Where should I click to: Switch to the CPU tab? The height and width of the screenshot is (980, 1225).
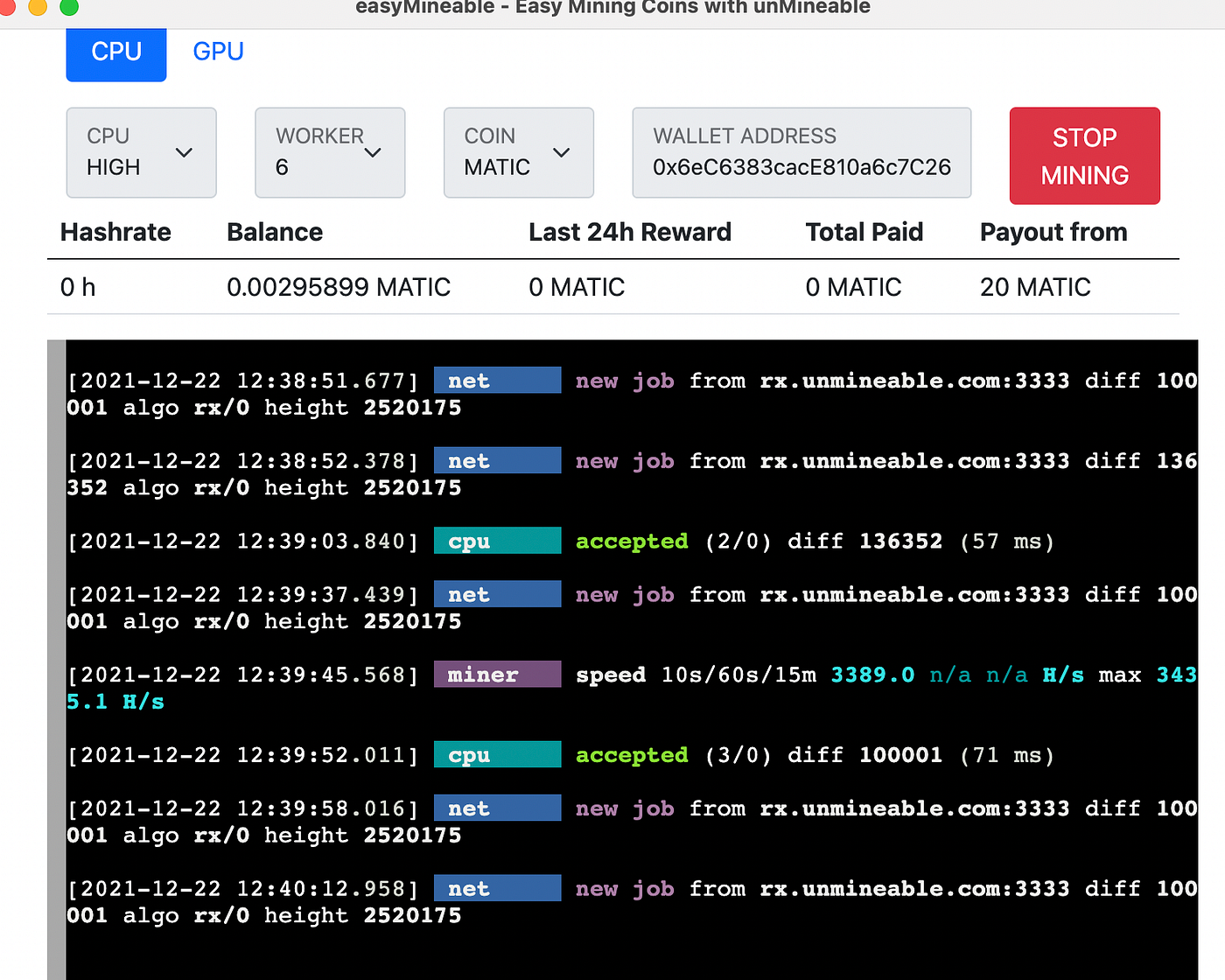click(x=116, y=54)
